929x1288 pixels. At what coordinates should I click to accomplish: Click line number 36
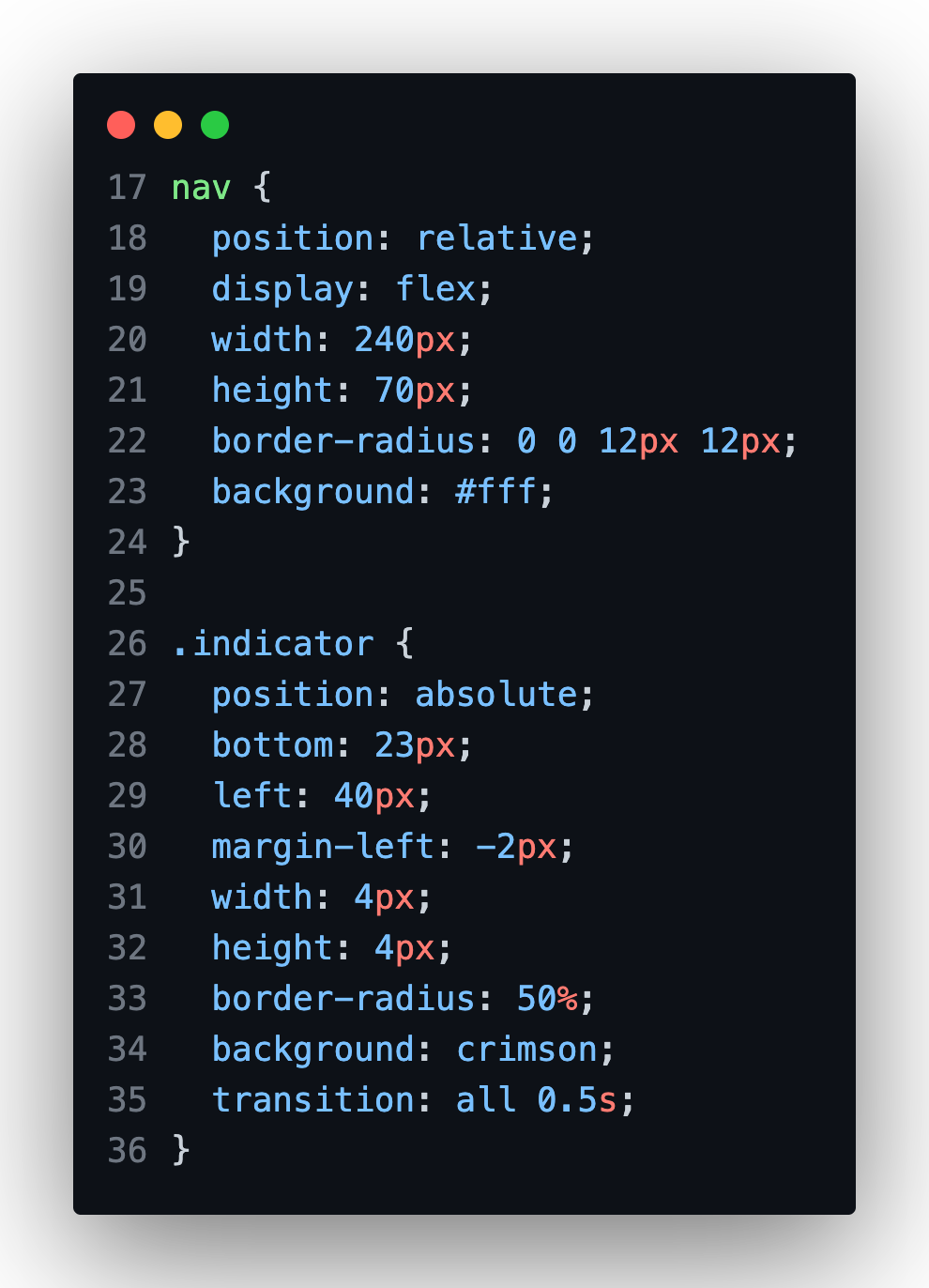(128, 1151)
